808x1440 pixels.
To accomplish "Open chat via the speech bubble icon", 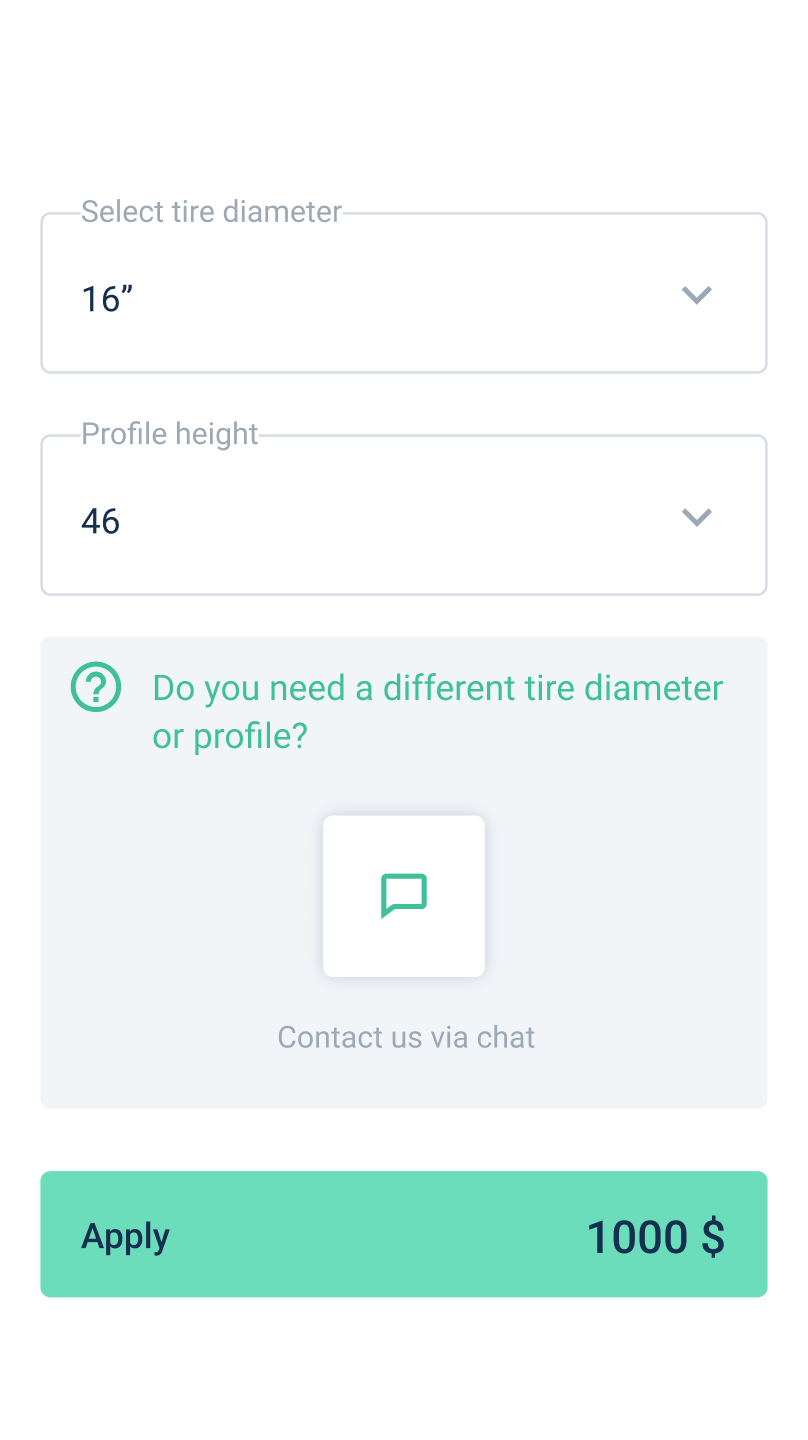I will pos(404,895).
